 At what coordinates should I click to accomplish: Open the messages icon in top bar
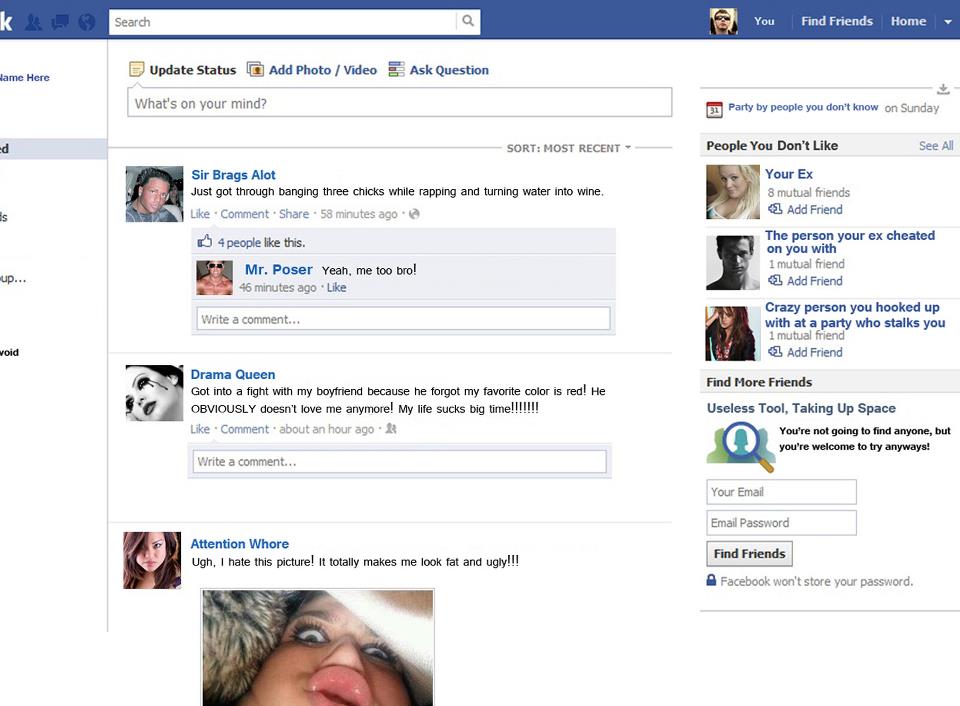(x=60, y=22)
